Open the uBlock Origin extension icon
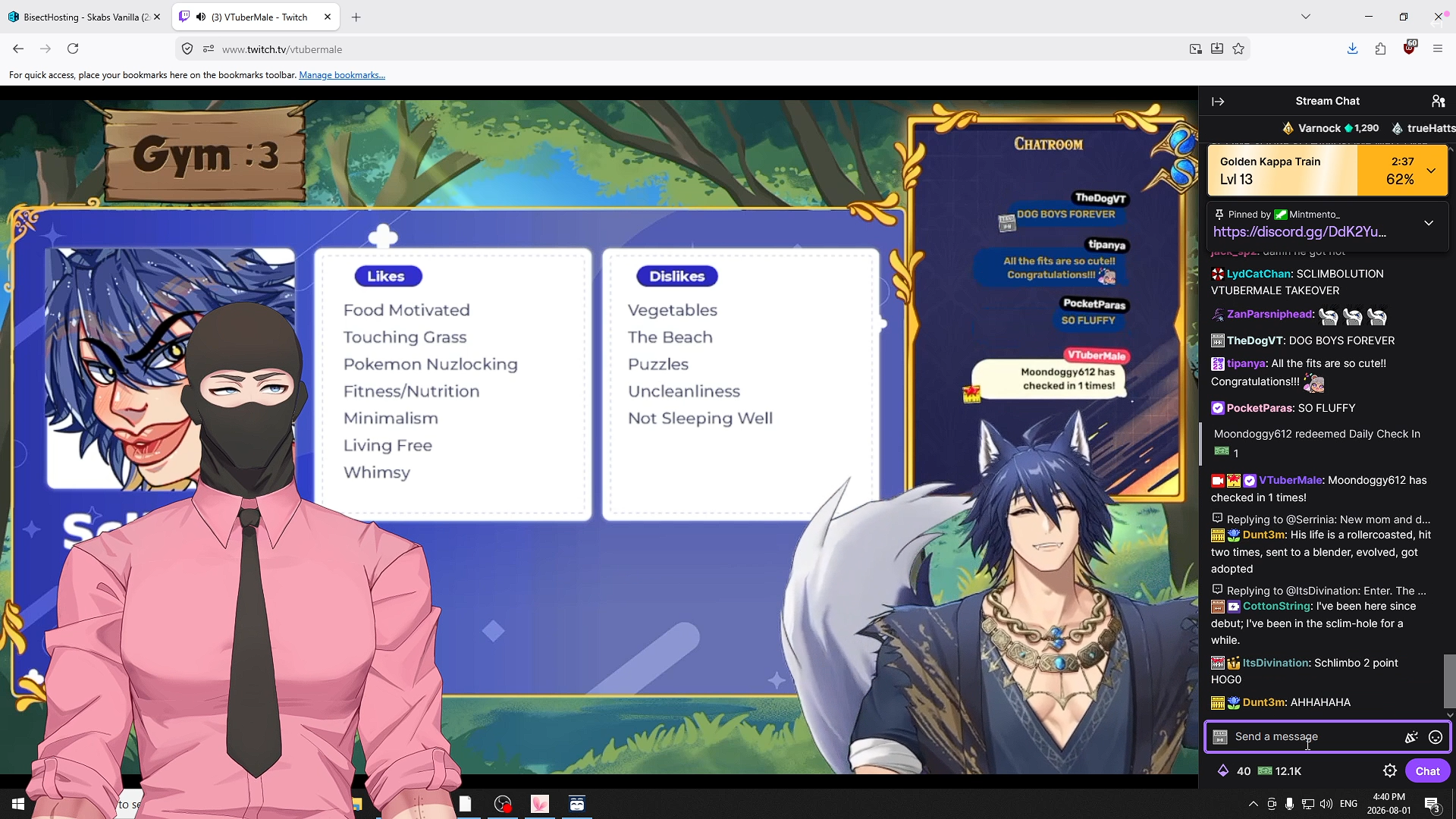The height and width of the screenshot is (819, 1456). (1409, 48)
